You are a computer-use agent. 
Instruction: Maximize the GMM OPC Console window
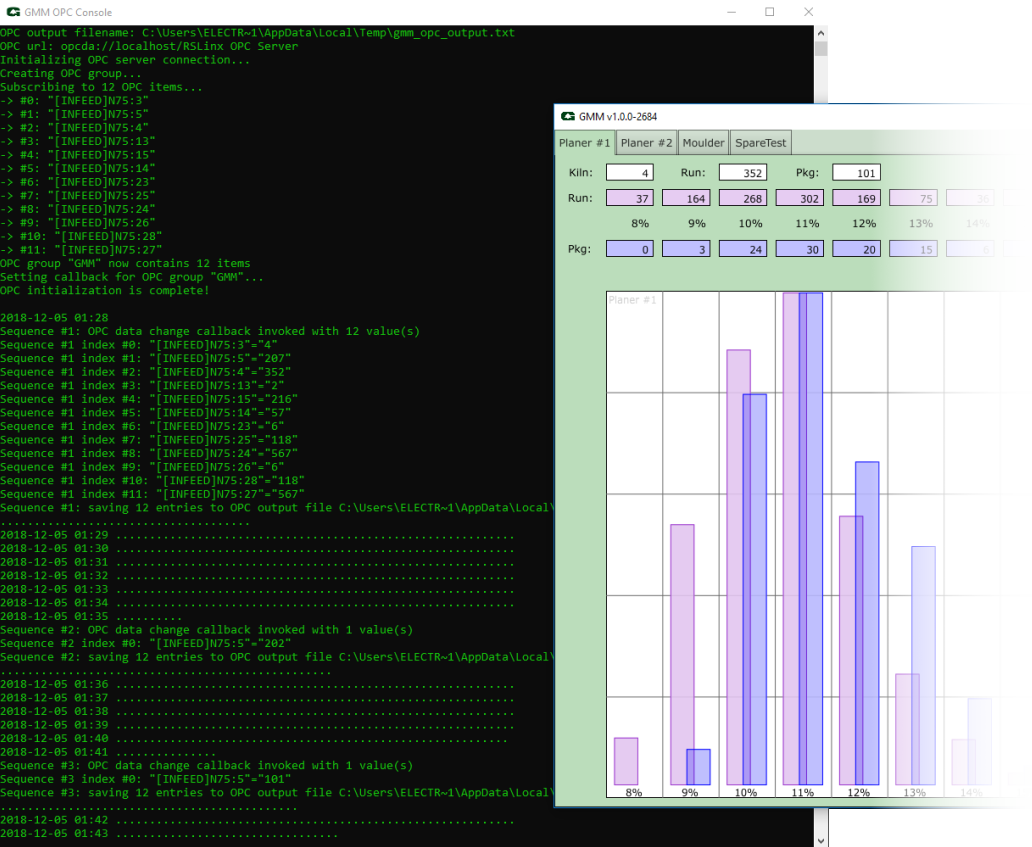point(769,12)
